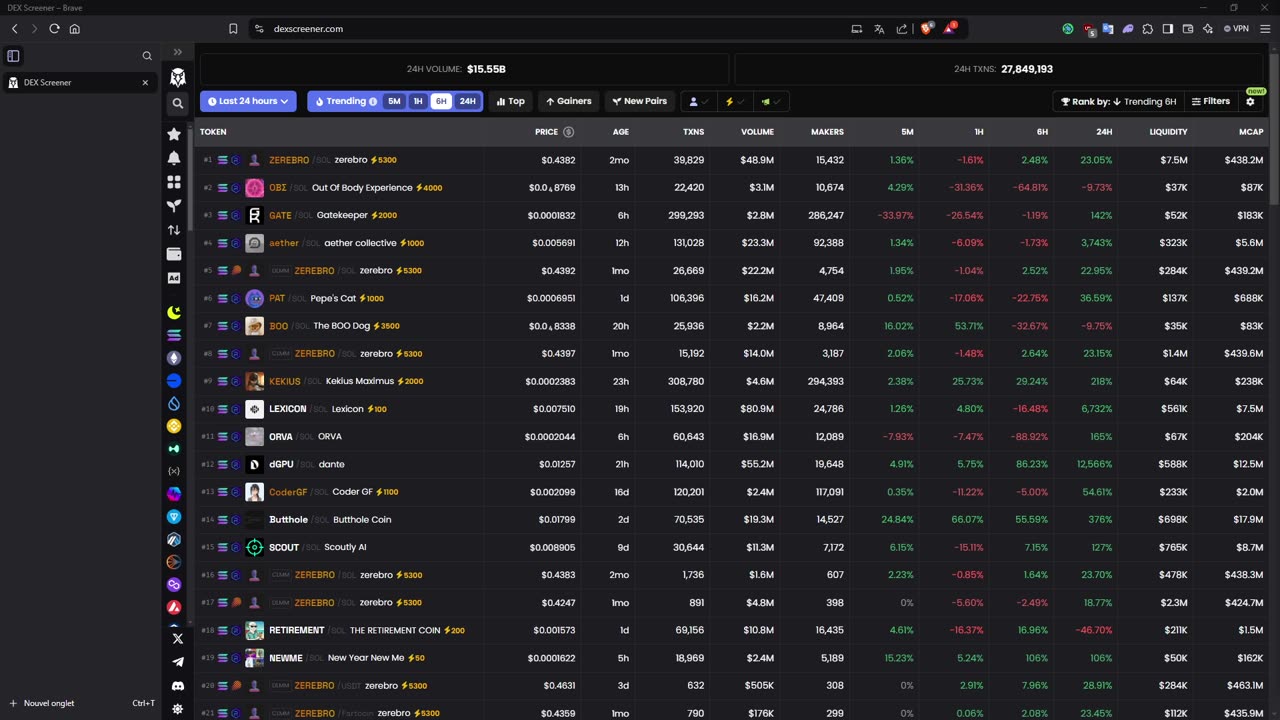This screenshot has height=720, width=1280.
Task: Close the DEX Screener tab
Action: [145, 83]
